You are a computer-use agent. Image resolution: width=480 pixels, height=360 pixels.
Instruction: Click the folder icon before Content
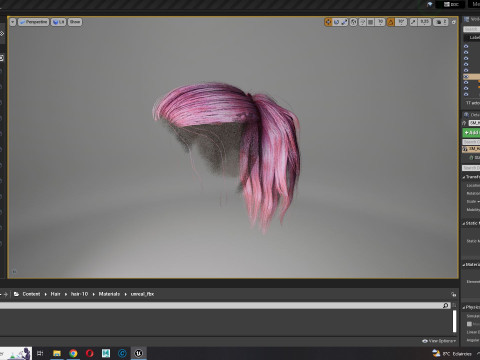tap(16, 294)
